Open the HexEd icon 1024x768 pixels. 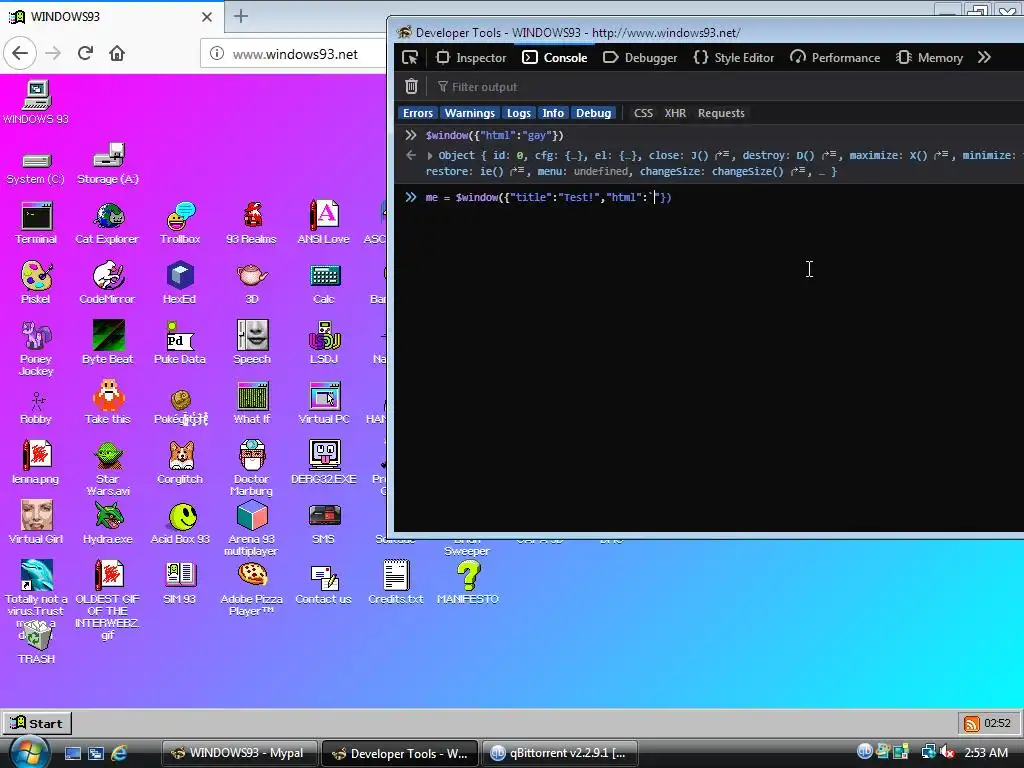click(x=180, y=283)
